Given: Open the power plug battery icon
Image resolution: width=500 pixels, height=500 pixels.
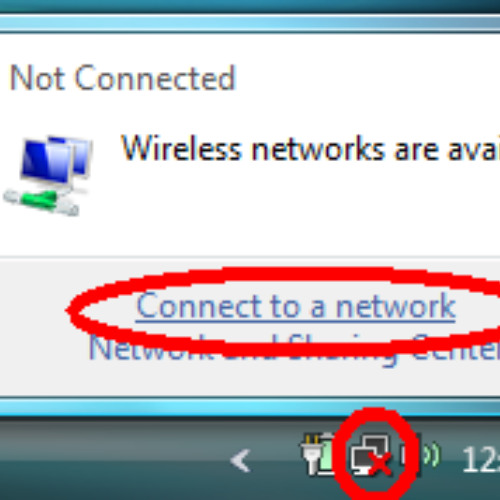Looking at the screenshot, I should tap(318, 454).
